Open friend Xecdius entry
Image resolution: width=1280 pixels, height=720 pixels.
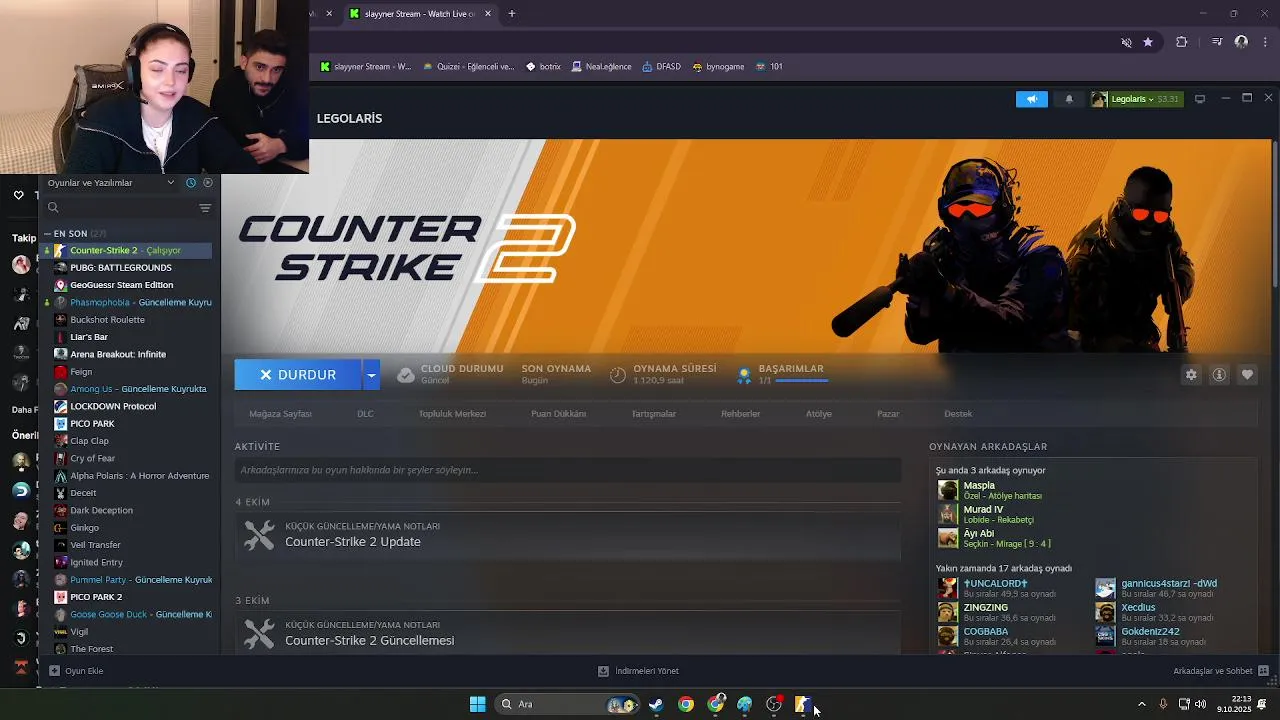[x=1138, y=608]
